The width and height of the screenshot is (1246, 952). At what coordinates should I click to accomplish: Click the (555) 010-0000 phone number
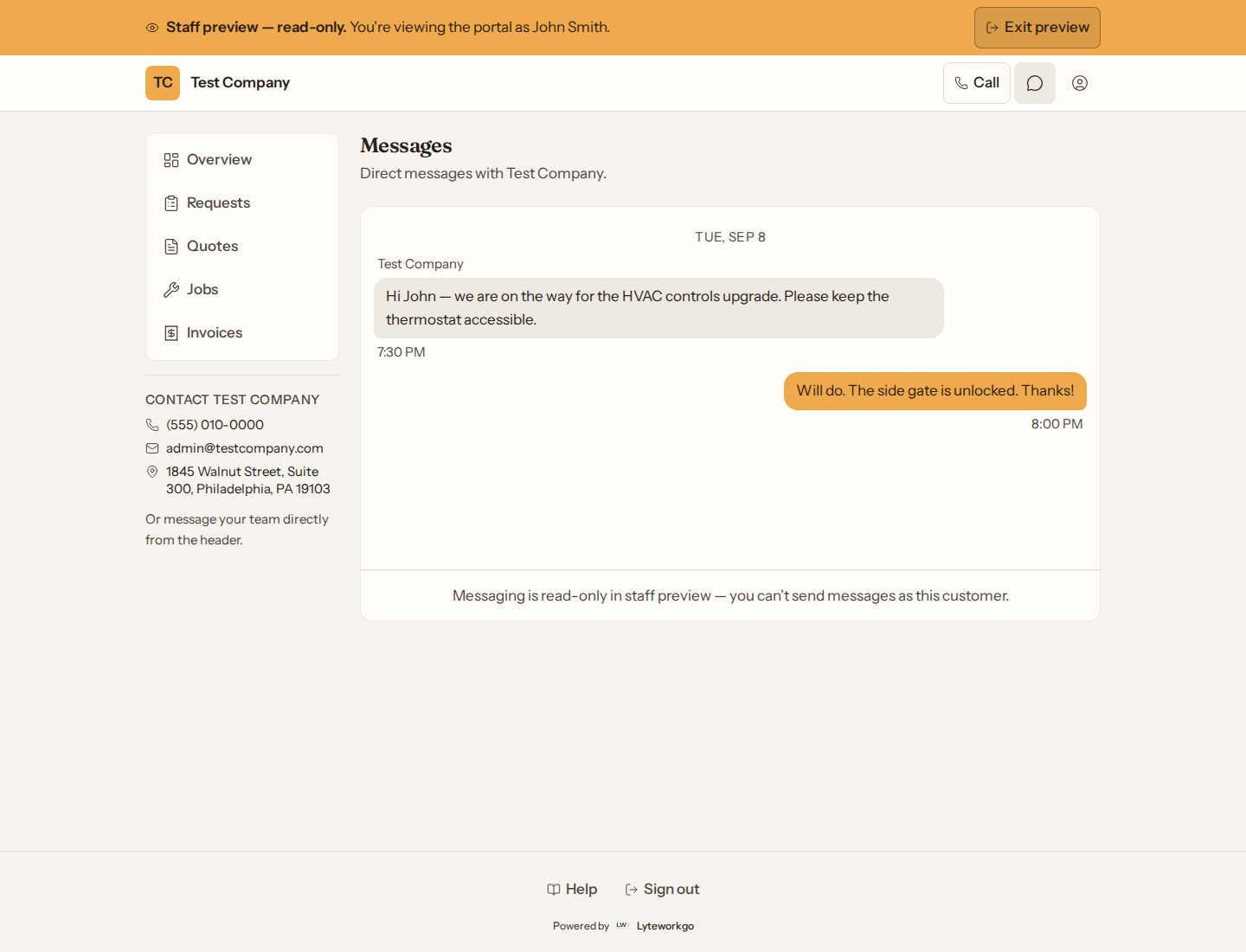[215, 425]
